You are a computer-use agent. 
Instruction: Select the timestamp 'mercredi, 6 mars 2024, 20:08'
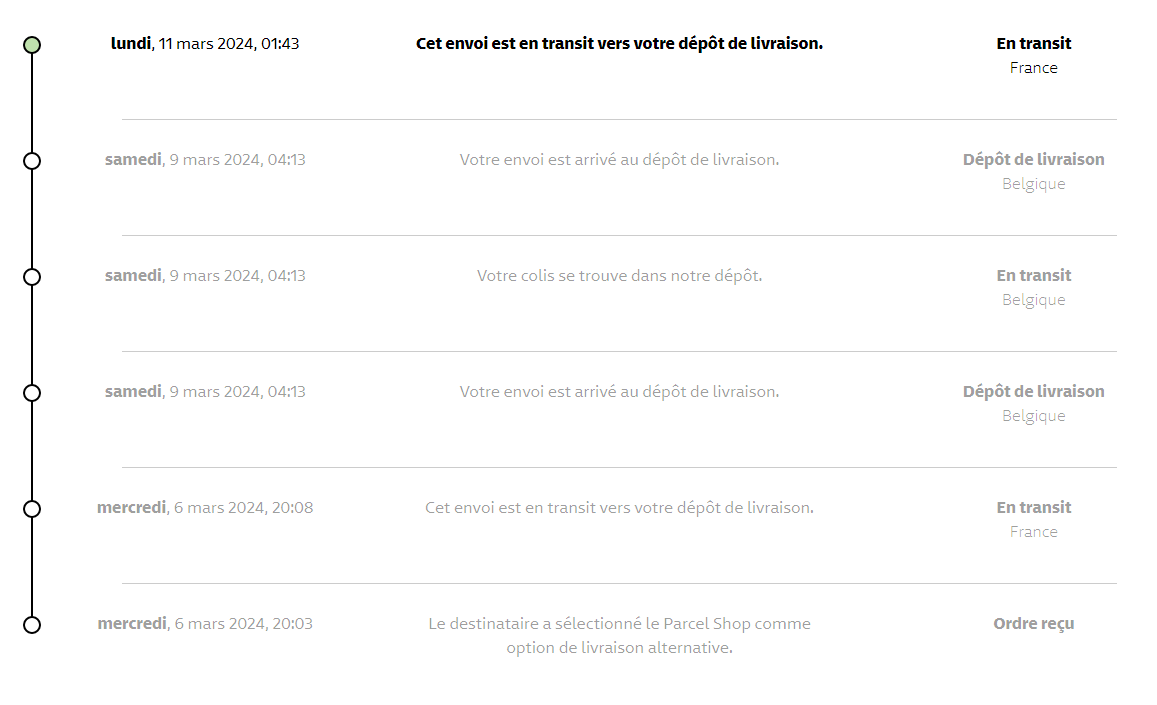click(205, 508)
